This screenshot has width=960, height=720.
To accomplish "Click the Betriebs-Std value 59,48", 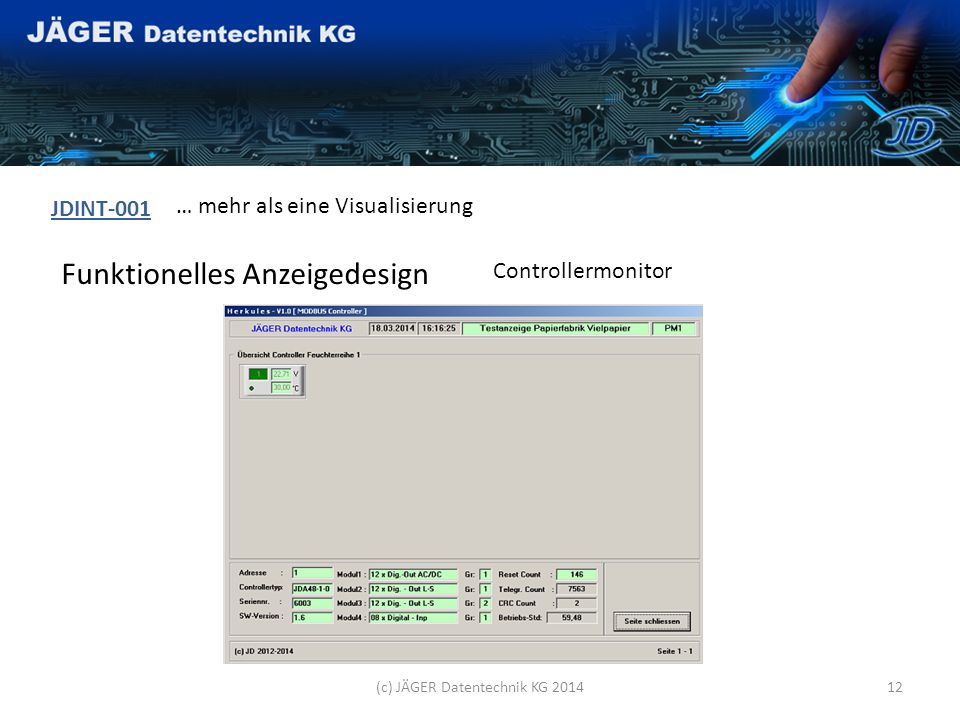I will tap(572, 618).
